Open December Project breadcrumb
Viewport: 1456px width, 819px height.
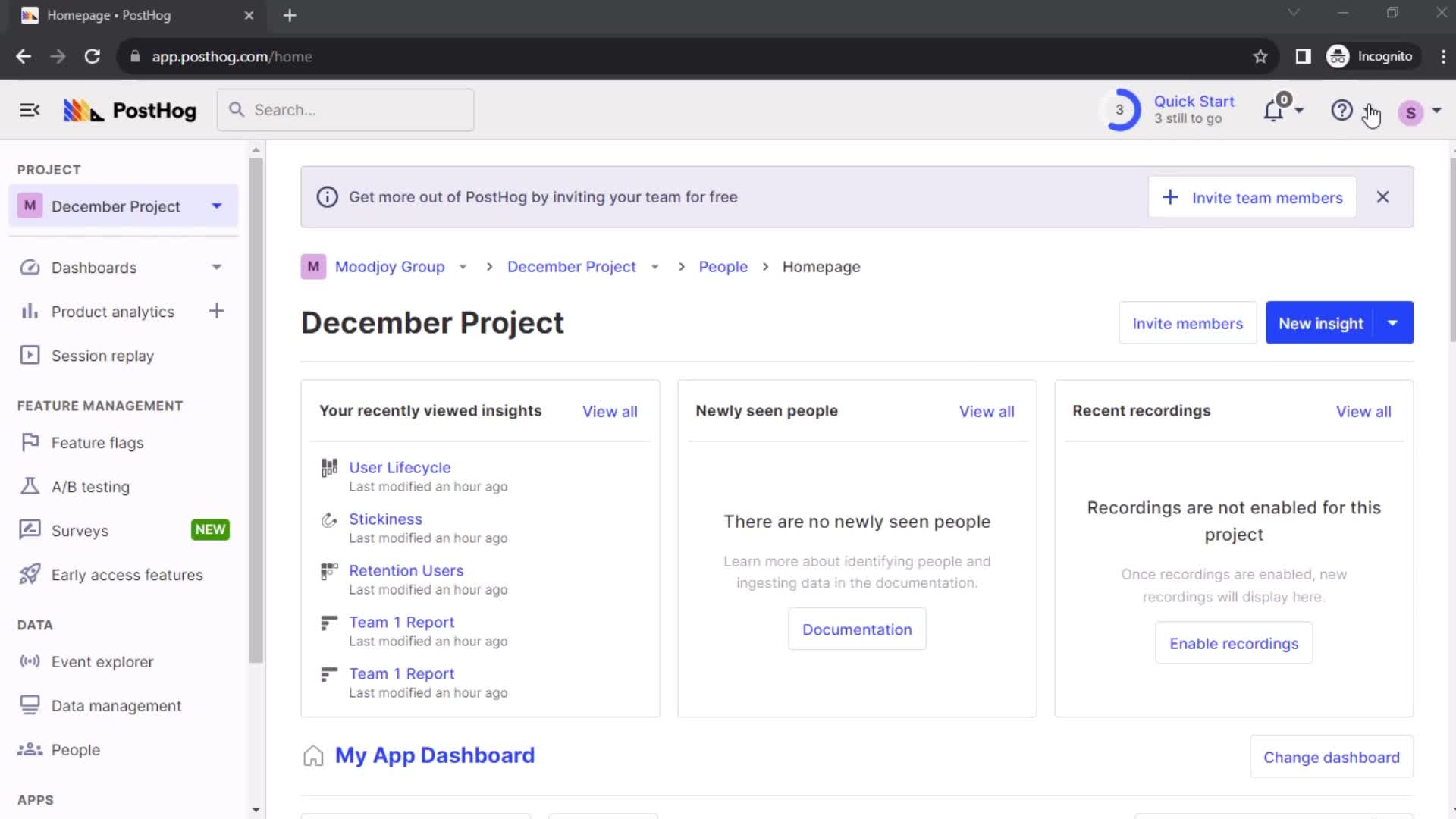(572, 267)
